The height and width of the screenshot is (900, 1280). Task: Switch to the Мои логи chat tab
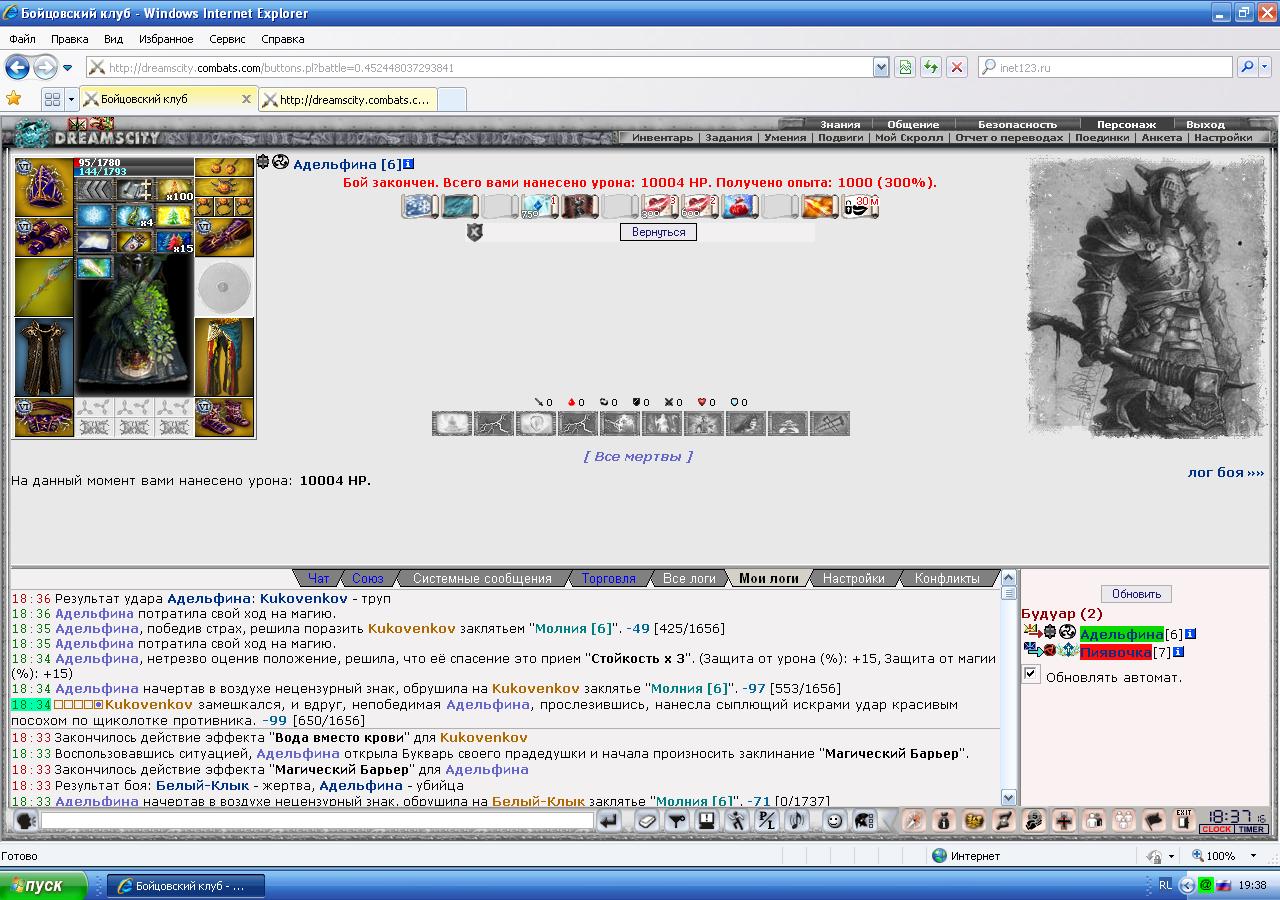click(x=769, y=578)
